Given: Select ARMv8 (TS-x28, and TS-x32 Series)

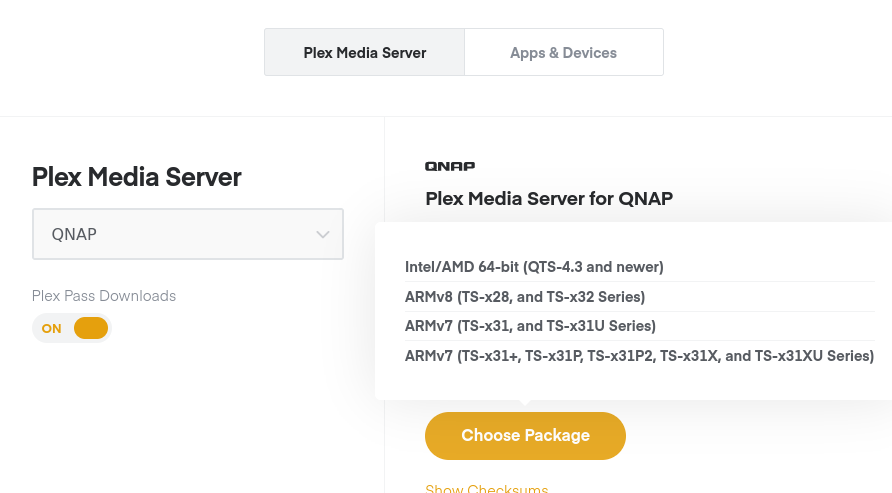Looking at the screenshot, I should tap(525, 297).
